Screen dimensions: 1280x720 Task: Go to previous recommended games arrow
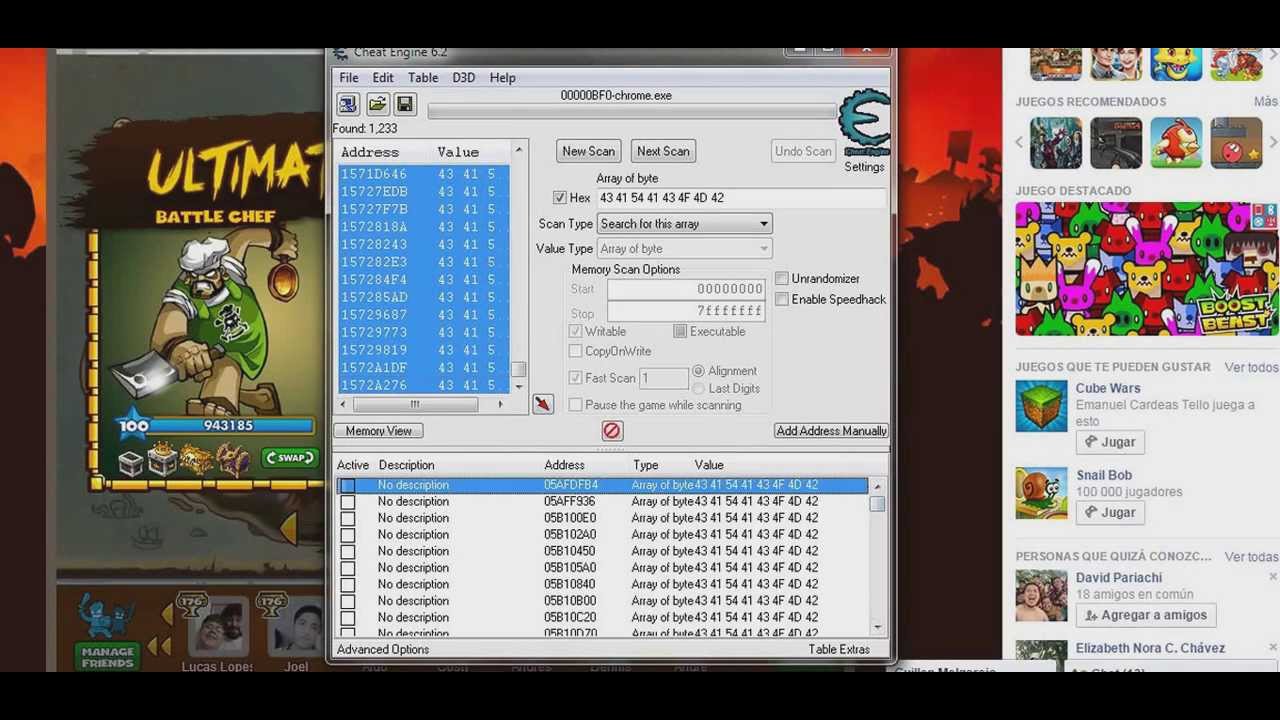(x=1020, y=143)
